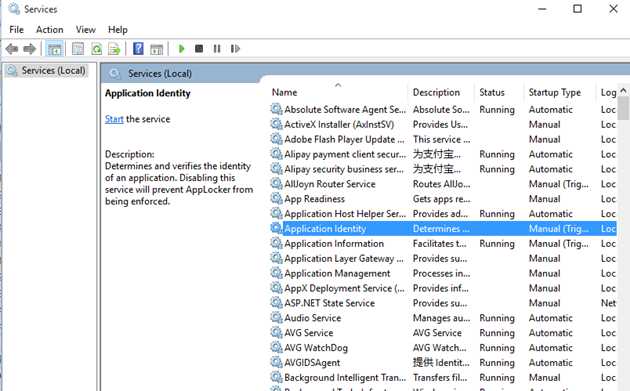630x391 pixels.
Task: Click gear icon of Background Intelligent Transfer row
Action: click(x=276, y=377)
